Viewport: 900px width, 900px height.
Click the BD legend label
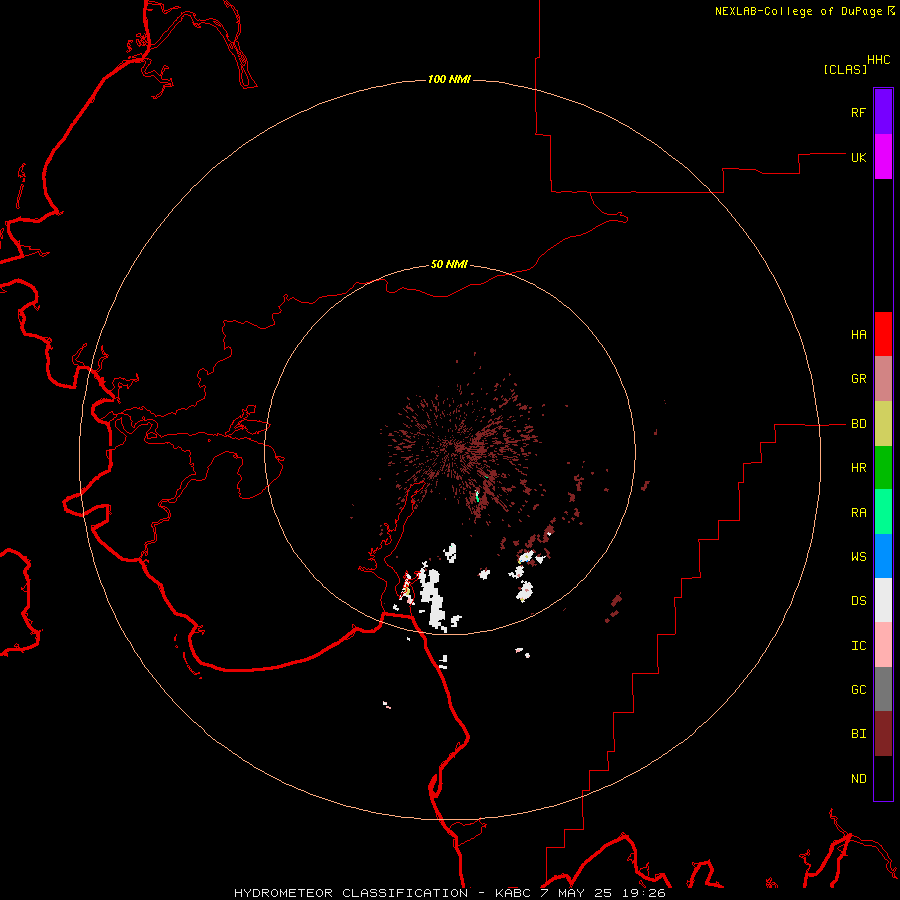click(858, 424)
